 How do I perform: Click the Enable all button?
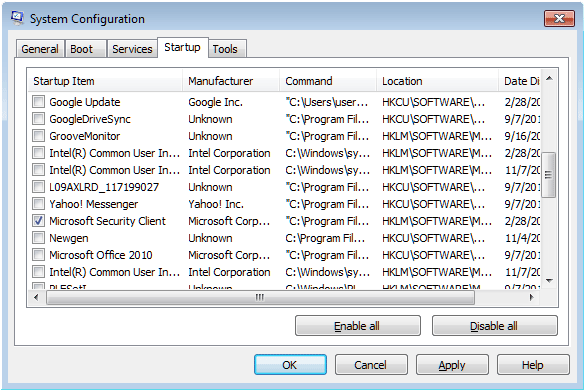(358, 326)
